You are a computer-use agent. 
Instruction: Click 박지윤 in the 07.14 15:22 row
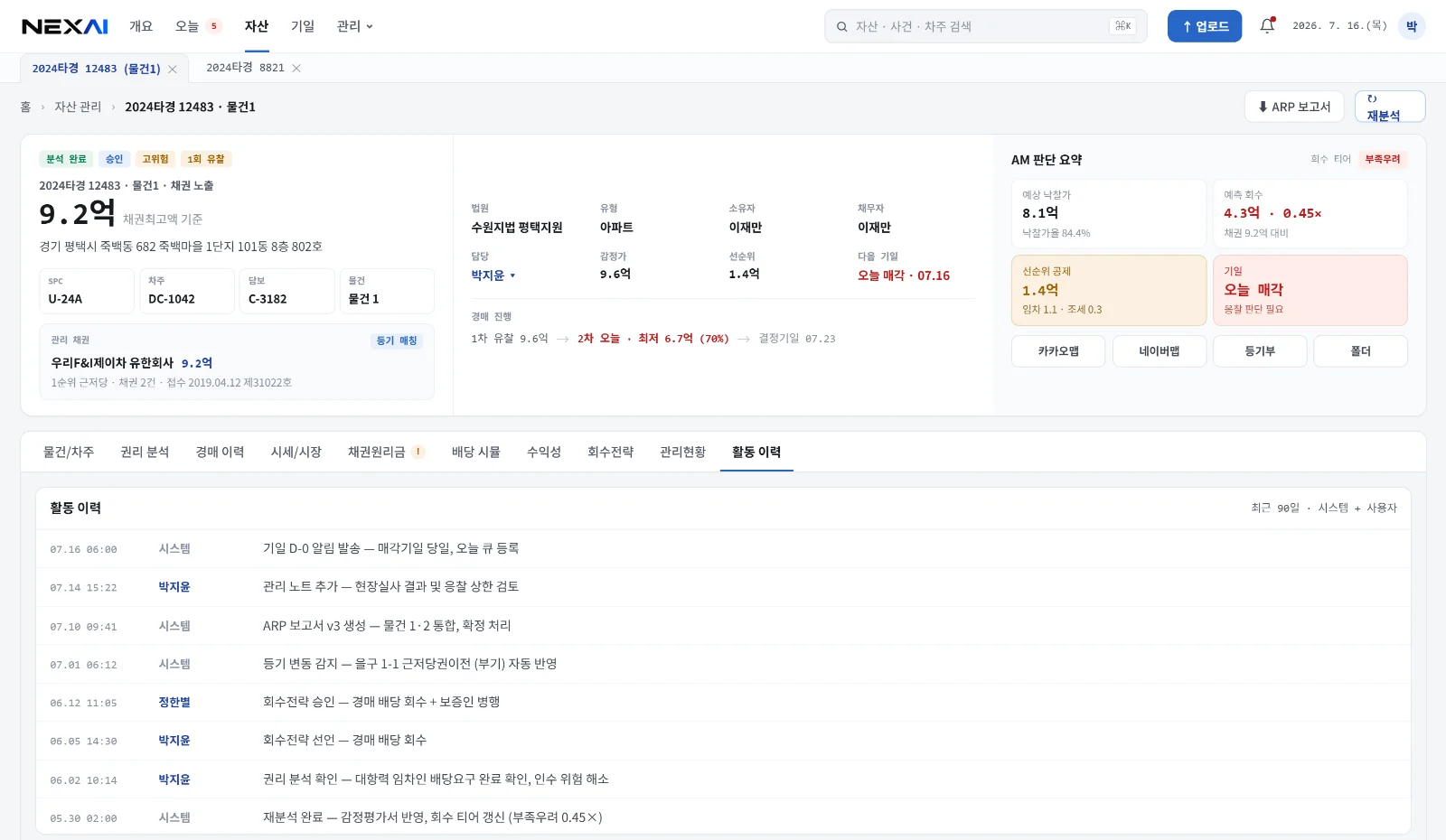[x=174, y=587]
